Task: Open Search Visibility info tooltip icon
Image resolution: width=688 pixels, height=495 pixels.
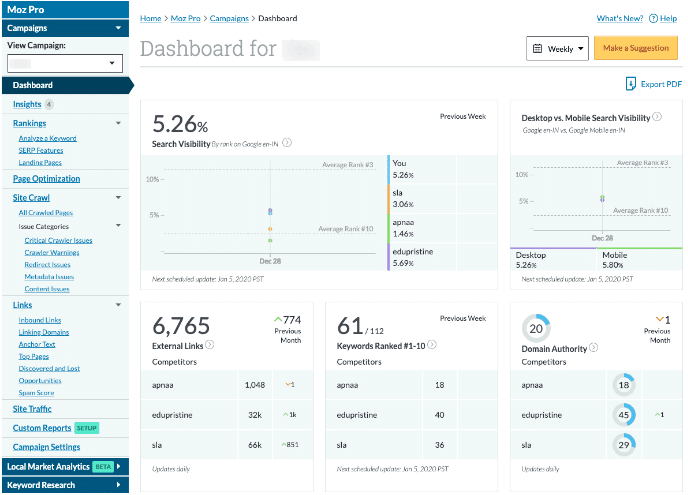Action: [x=287, y=143]
